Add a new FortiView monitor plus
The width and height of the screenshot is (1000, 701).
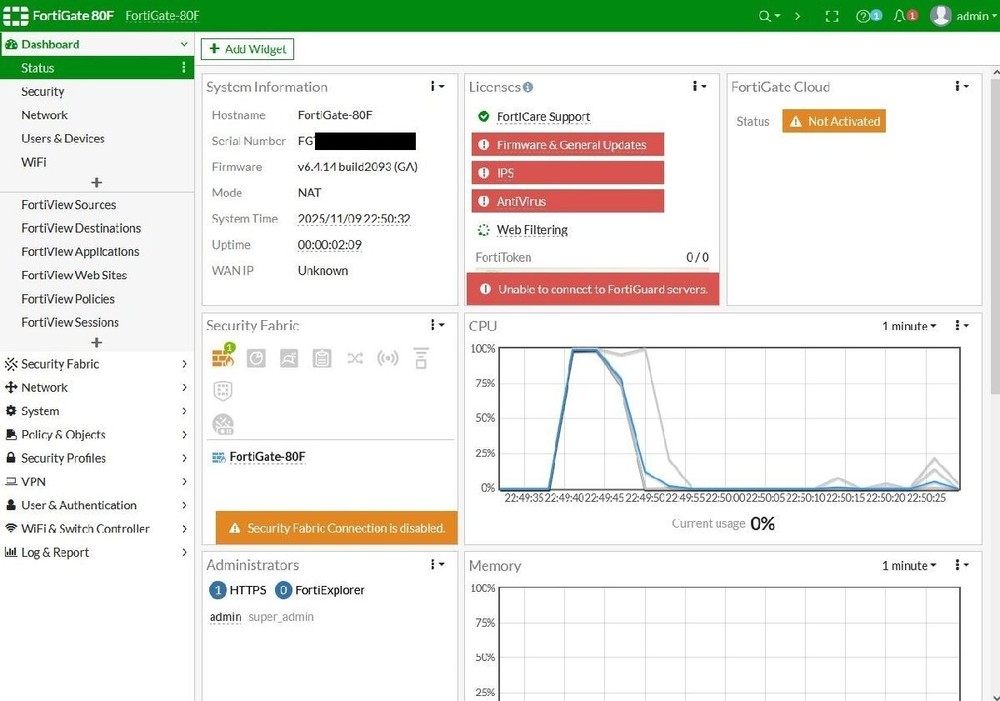[x=96, y=343]
